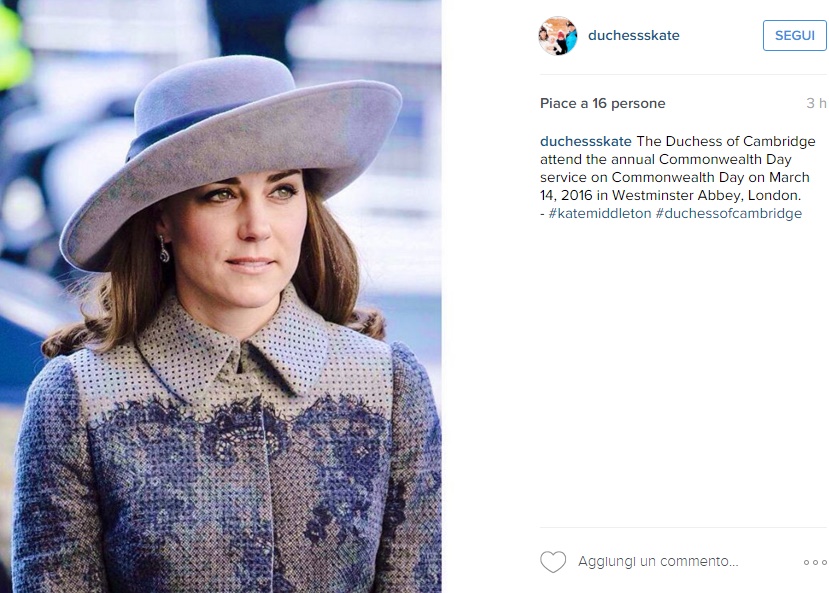Open the #katemiddleton hashtag
The height and width of the screenshot is (593, 829).
600,214
